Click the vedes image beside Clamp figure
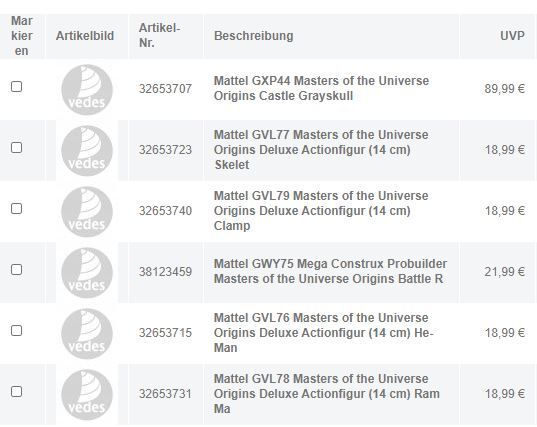 coord(87,212)
